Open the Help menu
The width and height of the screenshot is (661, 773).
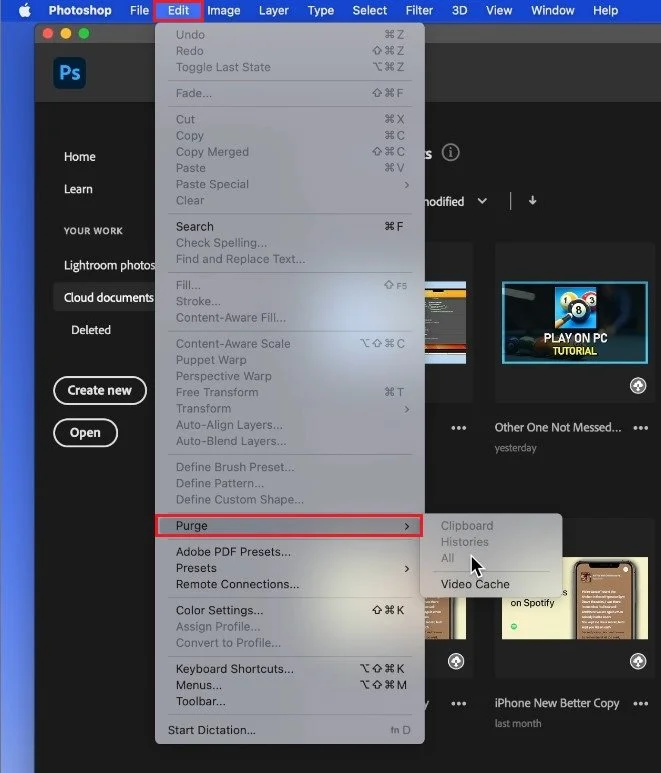click(x=605, y=10)
